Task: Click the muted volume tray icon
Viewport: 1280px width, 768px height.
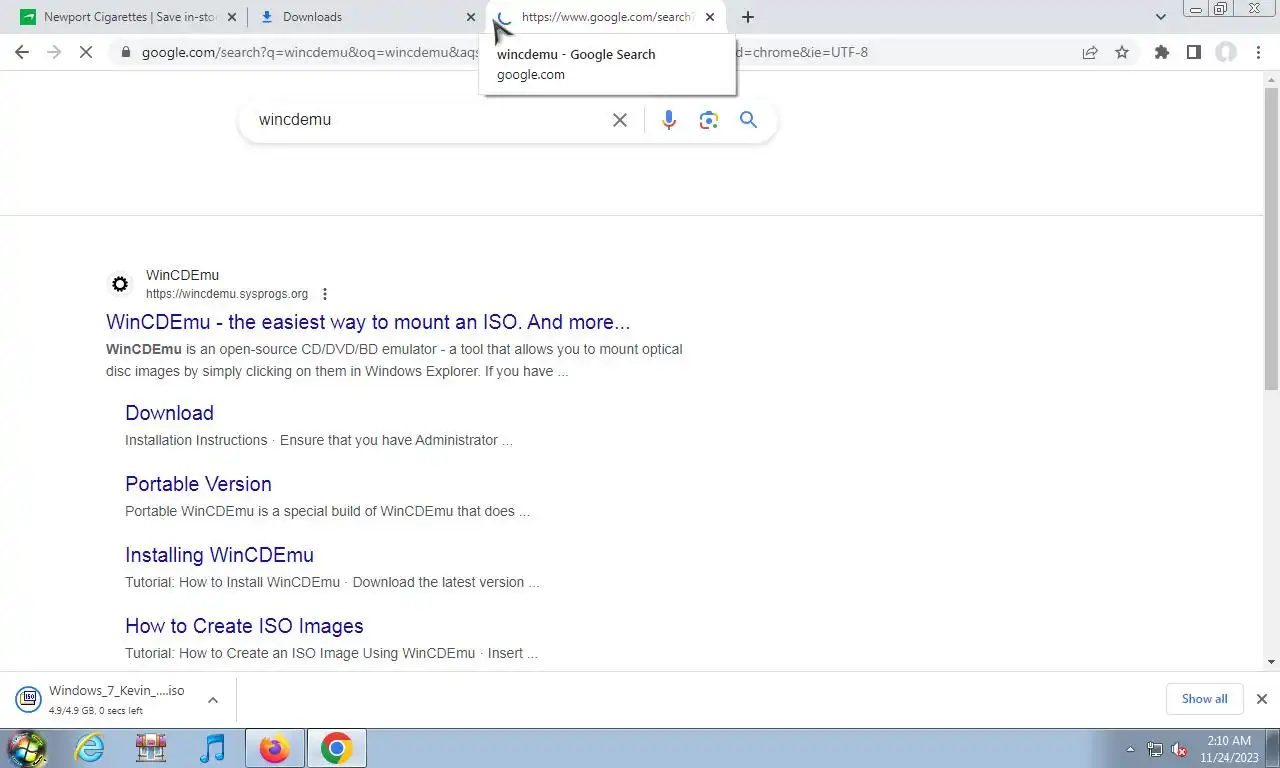Action: click(x=1180, y=749)
